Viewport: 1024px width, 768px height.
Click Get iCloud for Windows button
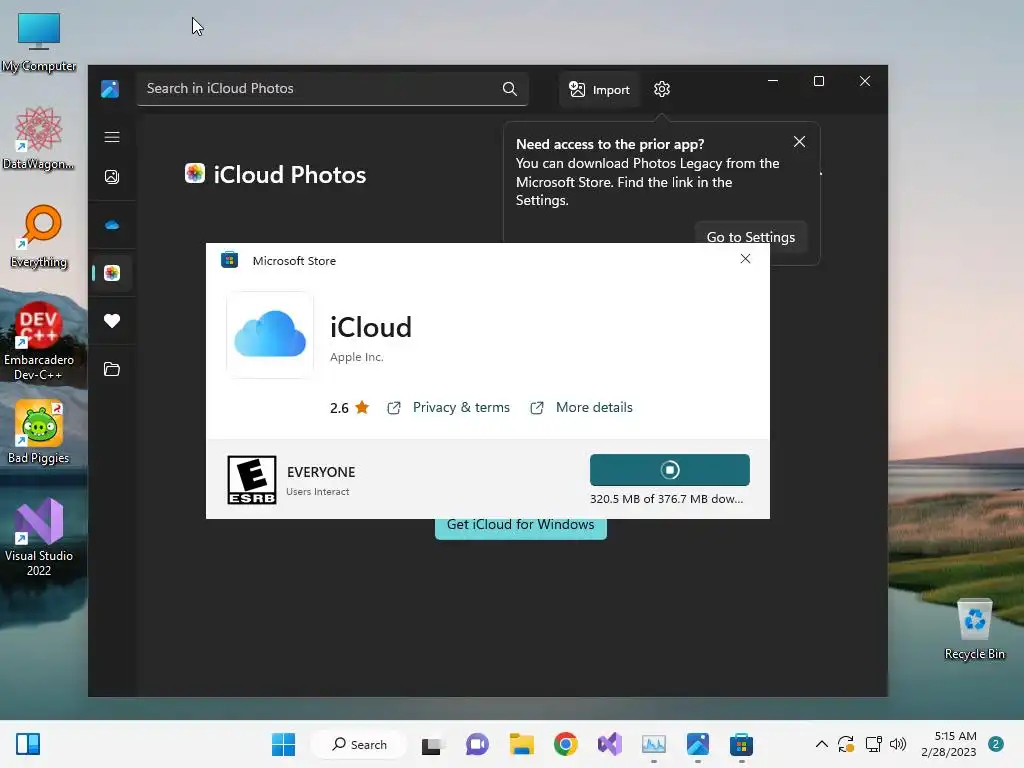[520, 526]
